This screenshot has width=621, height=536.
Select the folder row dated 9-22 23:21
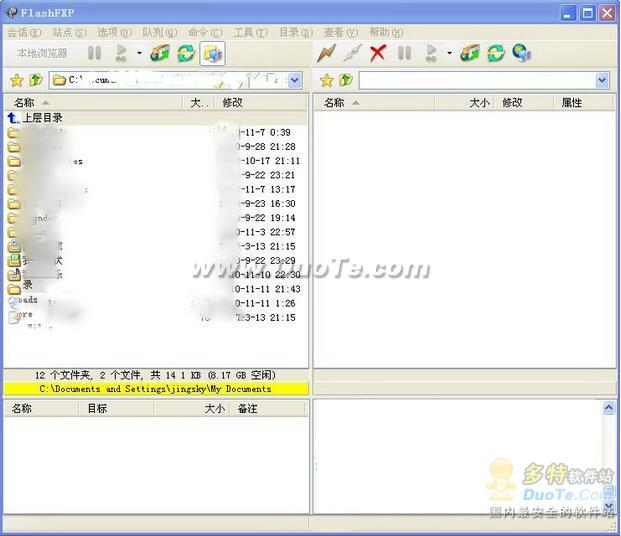[156, 175]
